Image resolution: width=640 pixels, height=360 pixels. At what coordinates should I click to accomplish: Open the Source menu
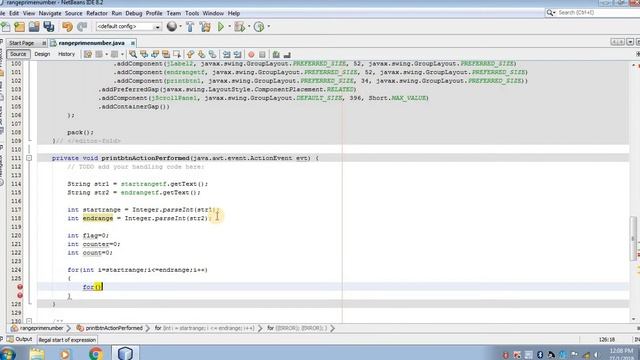tap(73, 13)
